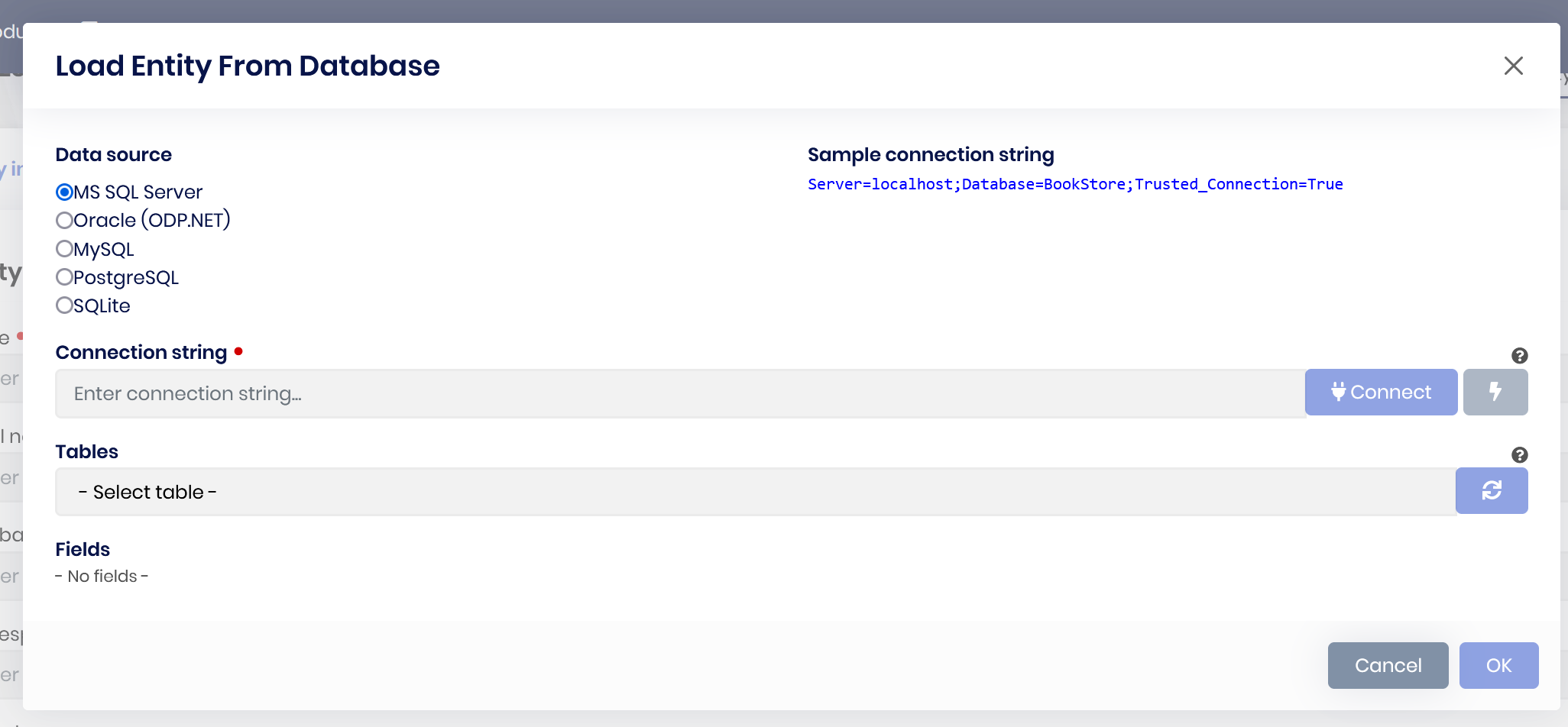Click the Tables field label

(86, 451)
